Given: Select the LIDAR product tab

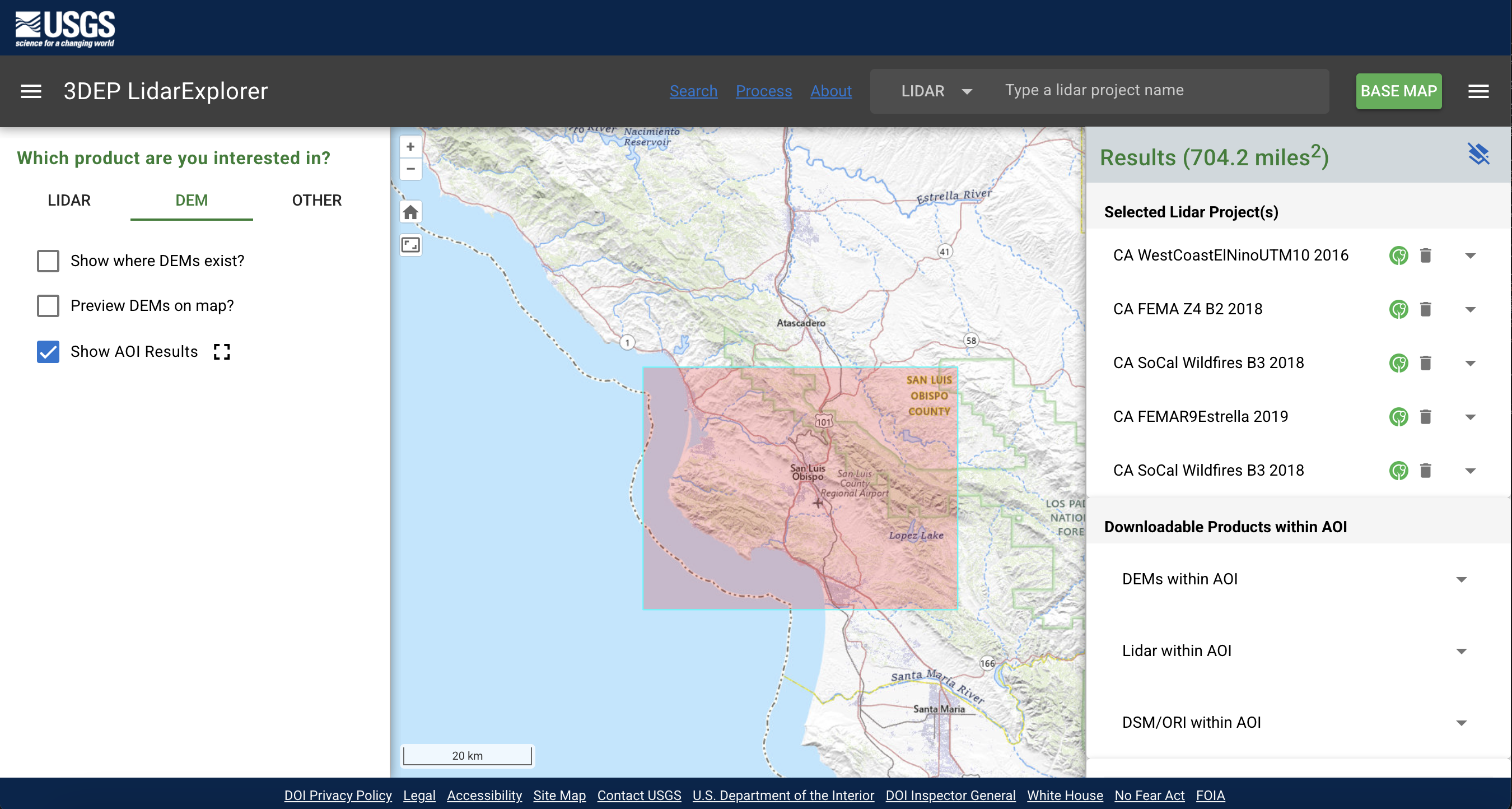Looking at the screenshot, I should point(69,200).
